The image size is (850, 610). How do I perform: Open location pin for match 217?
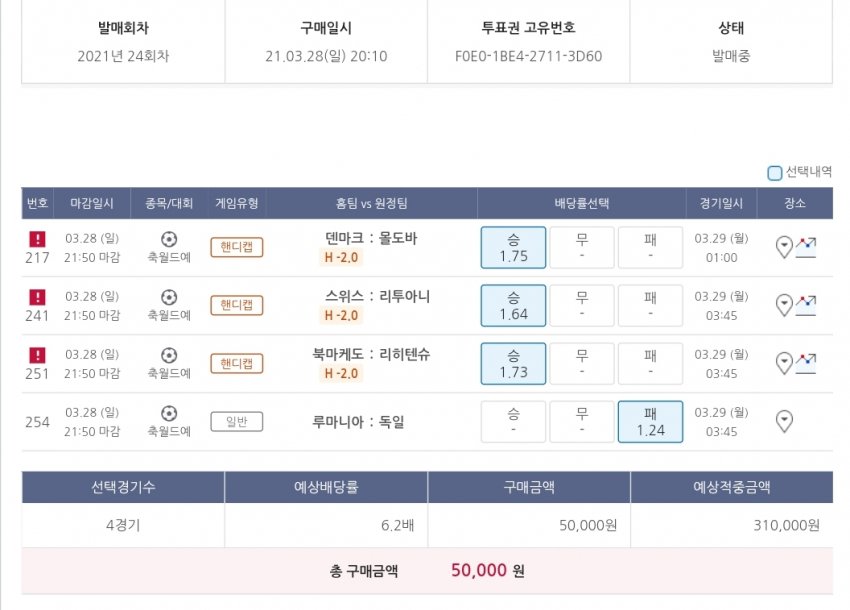pyautogui.click(x=784, y=246)
